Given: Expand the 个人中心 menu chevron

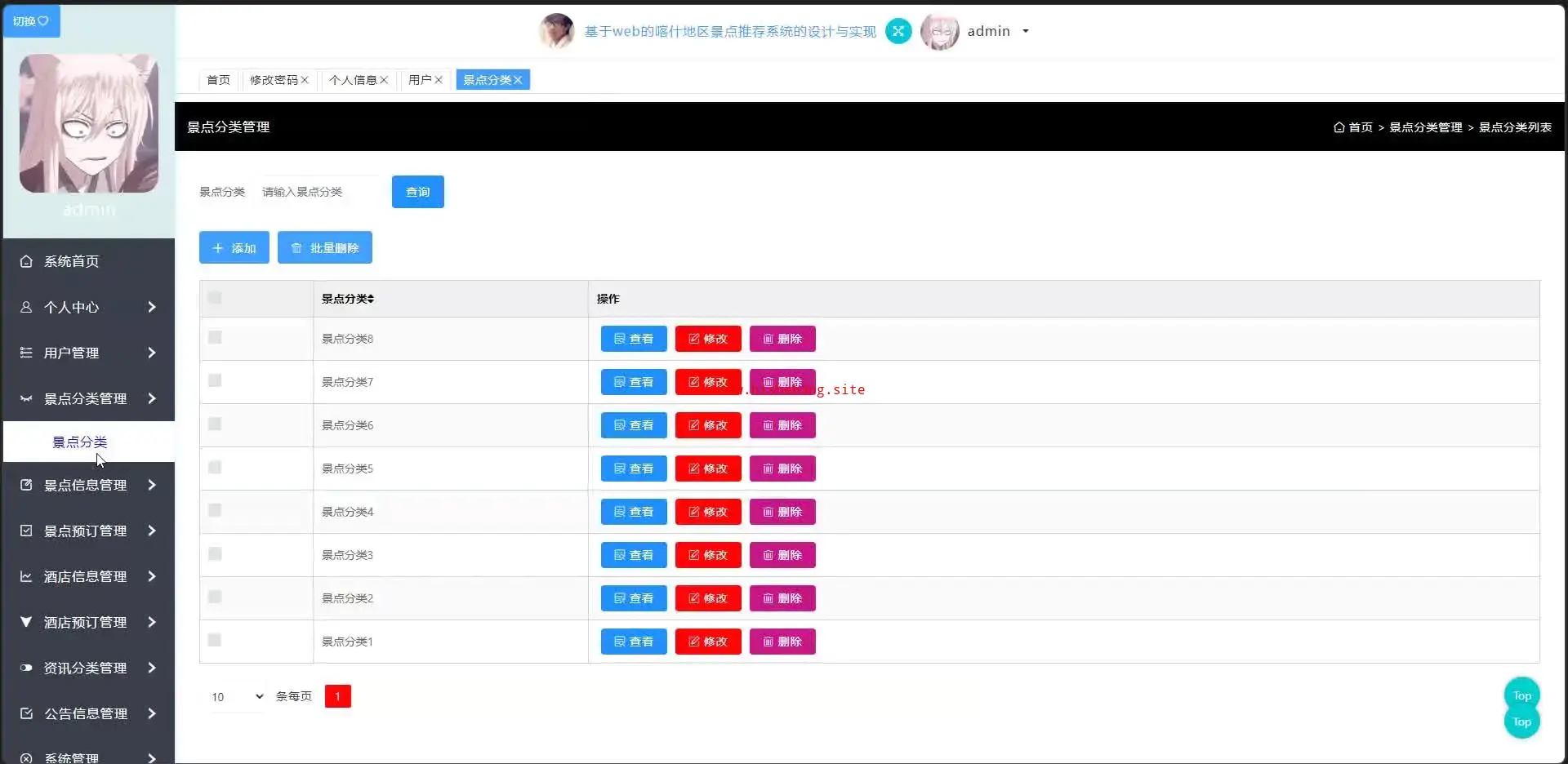Looking at the screenshot, I should click(x=152, y=307).
